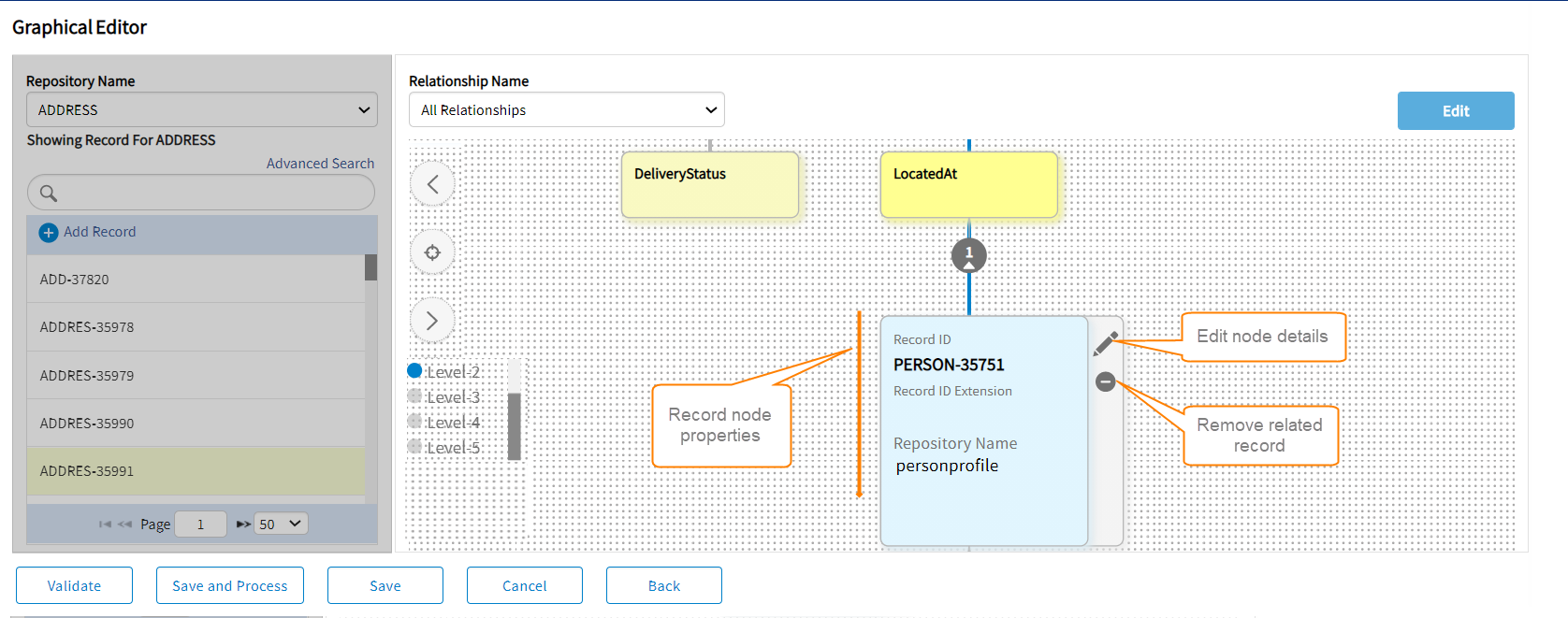Screen dimensions: 1568x618
Task: Click the magnifier search icon
Action: tap(49, 194)
